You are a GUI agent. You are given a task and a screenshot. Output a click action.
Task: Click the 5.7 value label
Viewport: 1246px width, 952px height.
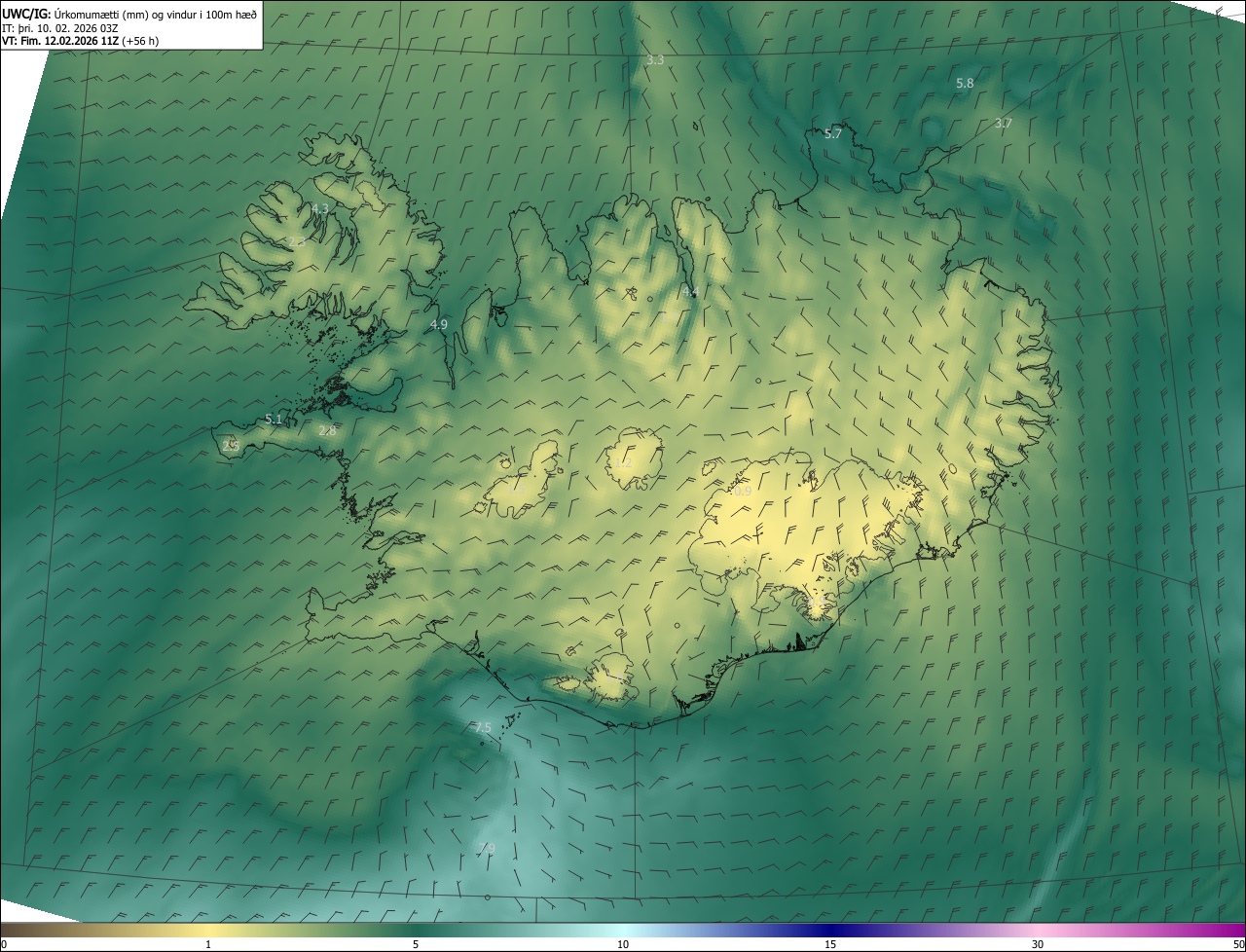pyautogui.click(x=833, y=134)
